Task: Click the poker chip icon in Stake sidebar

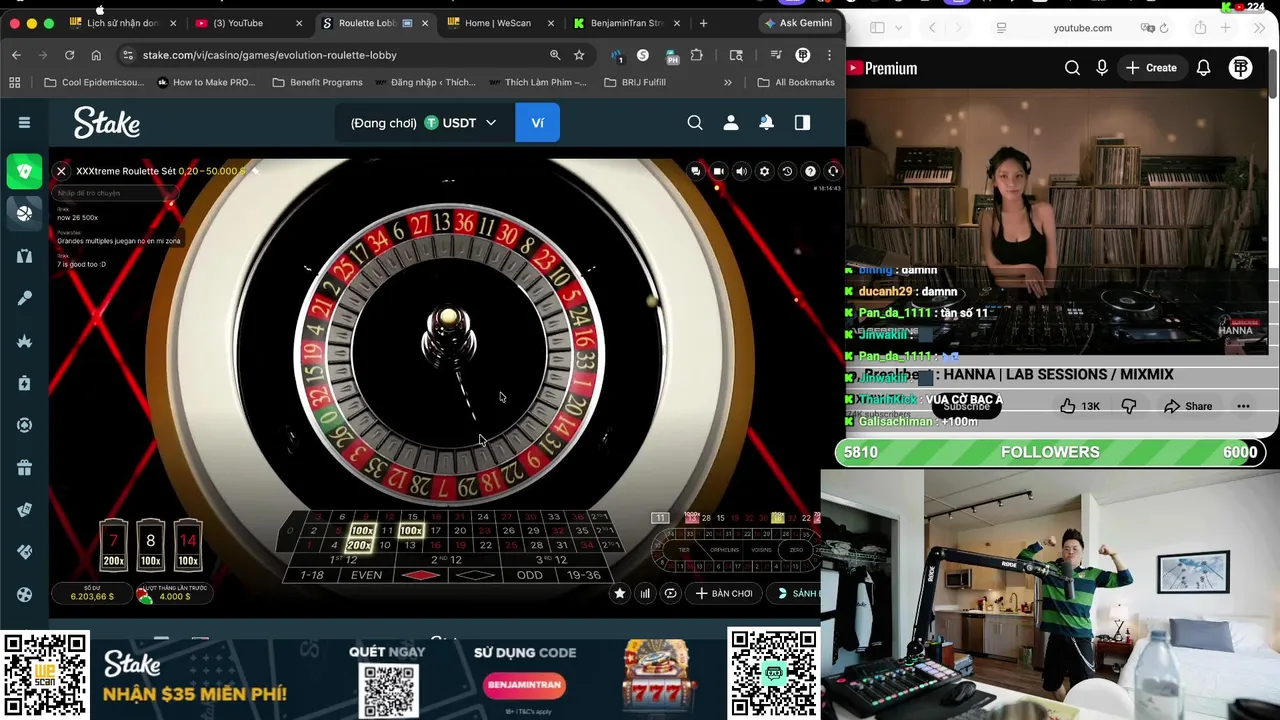Action: 24,425
